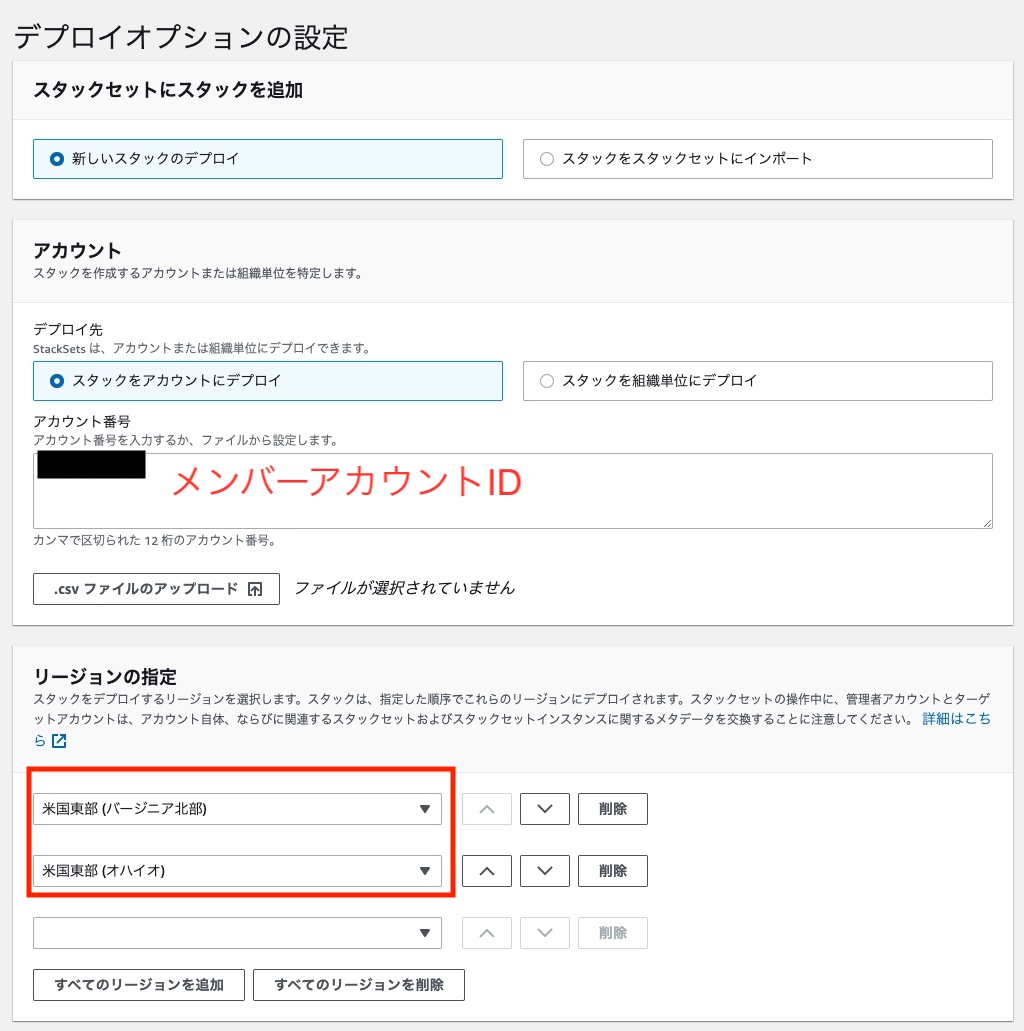
Task: Click disabled up chevron for バージニア北部
Action: 487,809
